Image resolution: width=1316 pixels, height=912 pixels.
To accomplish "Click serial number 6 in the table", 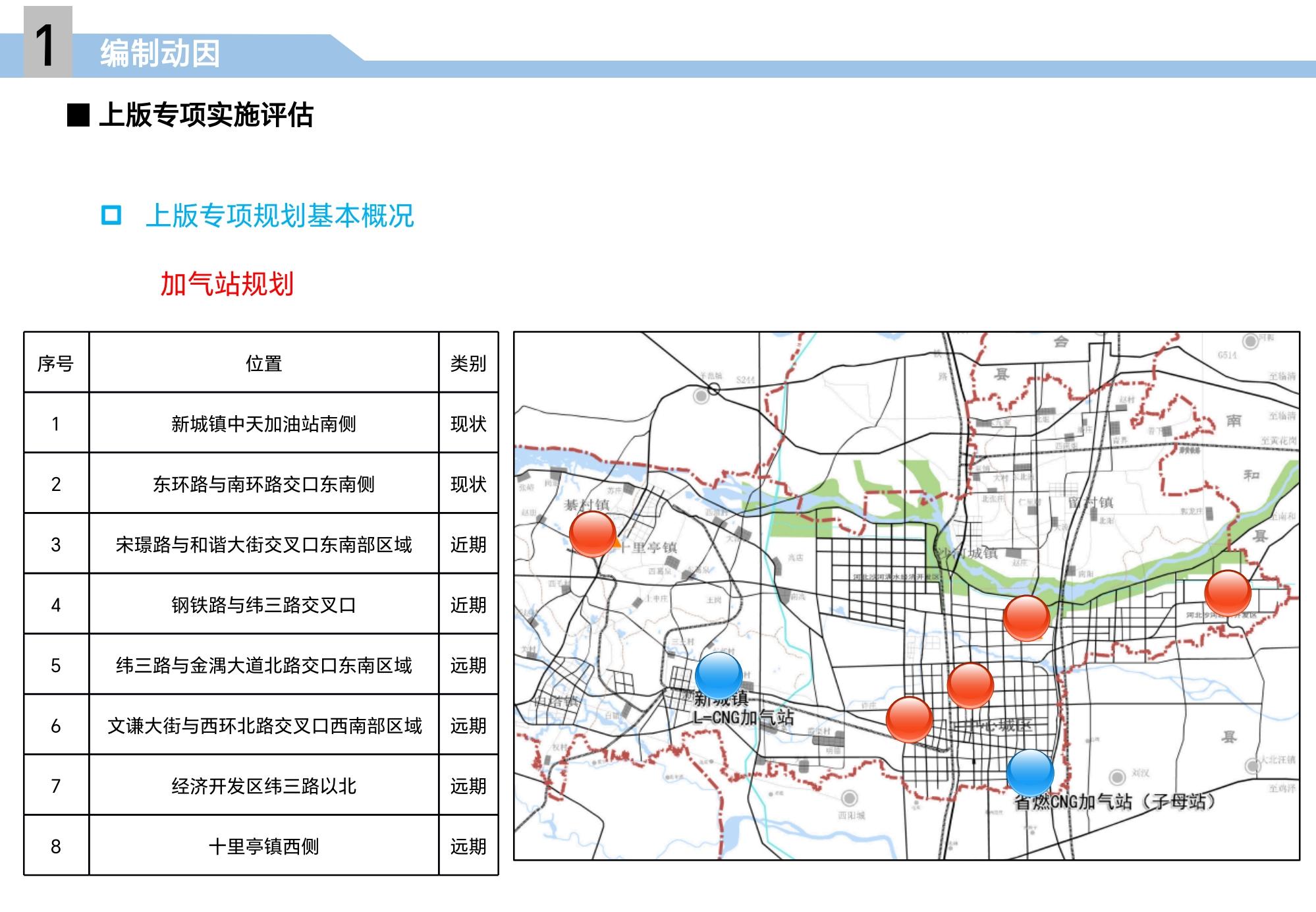I will (x=56, y=726).
